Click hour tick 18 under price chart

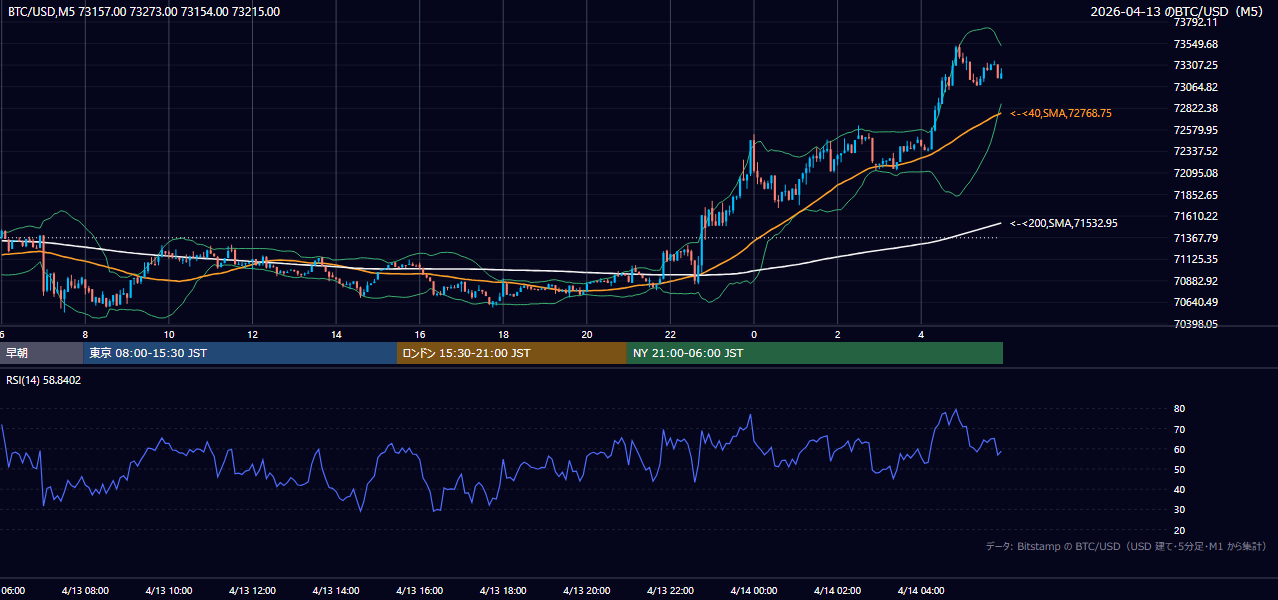(x=503, y=334)
